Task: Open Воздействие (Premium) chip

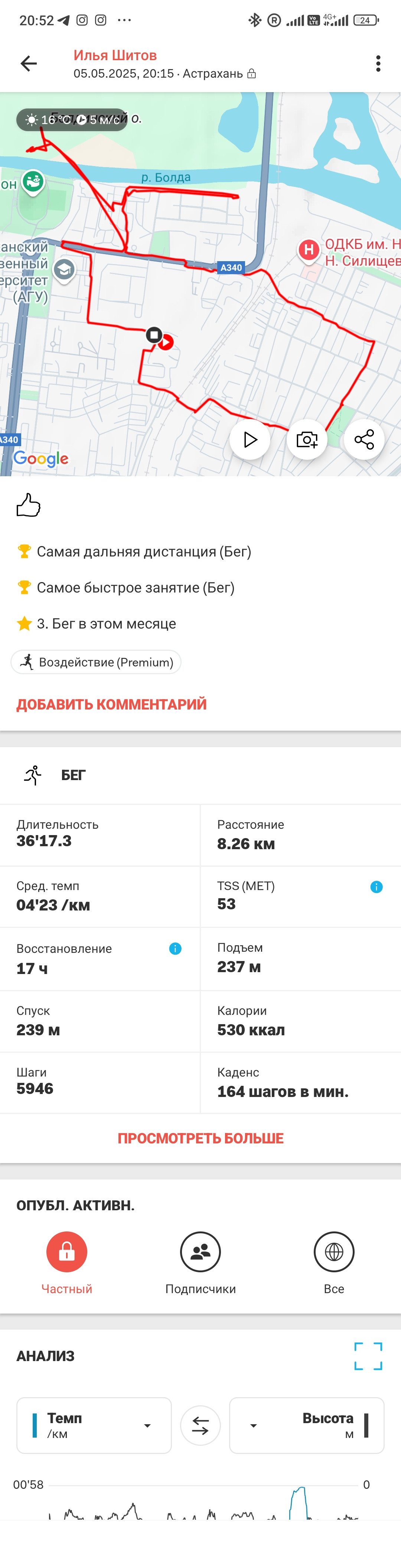Action: point(96,662)
